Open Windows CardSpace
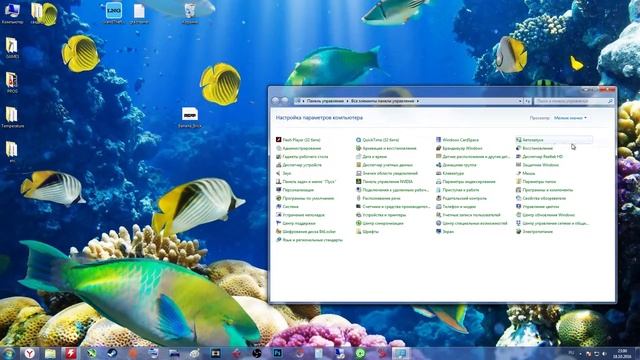This screenshot has height=360, width=640. pos(458,140)
